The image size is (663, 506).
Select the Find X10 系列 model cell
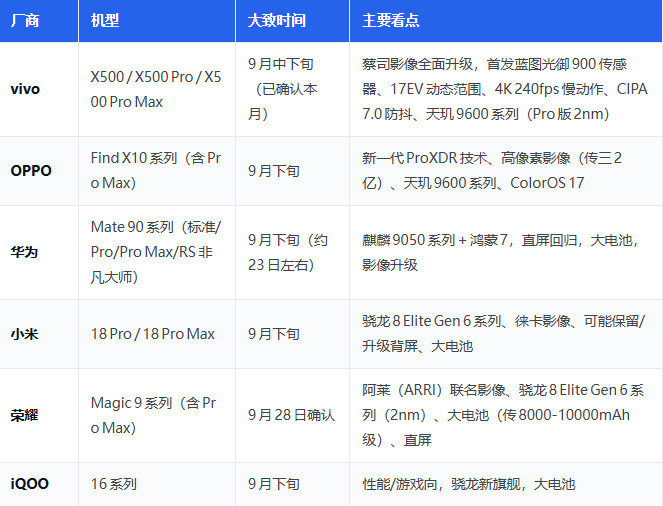(x=157, y=171)
